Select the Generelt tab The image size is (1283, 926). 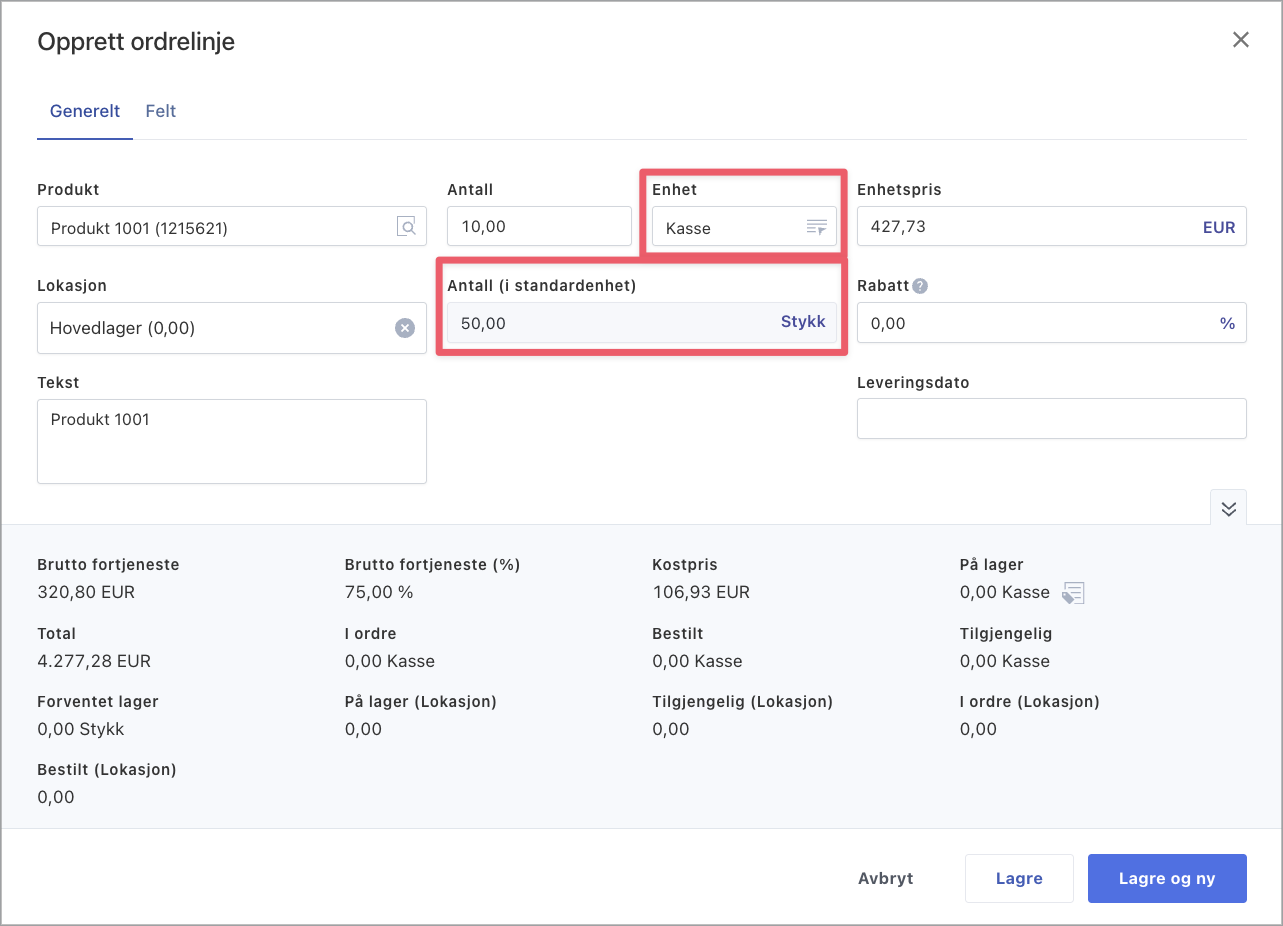click(85, 111)
